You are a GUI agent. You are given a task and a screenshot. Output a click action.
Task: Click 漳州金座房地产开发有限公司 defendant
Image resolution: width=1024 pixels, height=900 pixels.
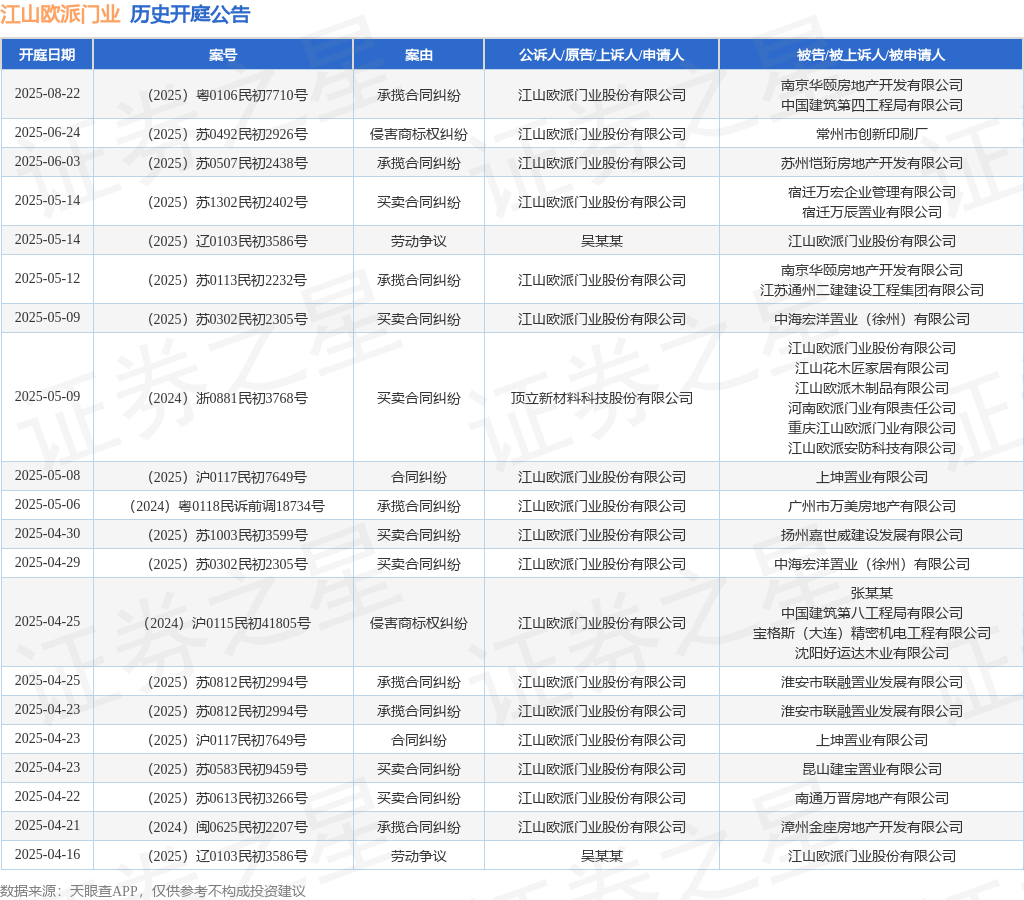pyautogui.click(x=872, y=828)
